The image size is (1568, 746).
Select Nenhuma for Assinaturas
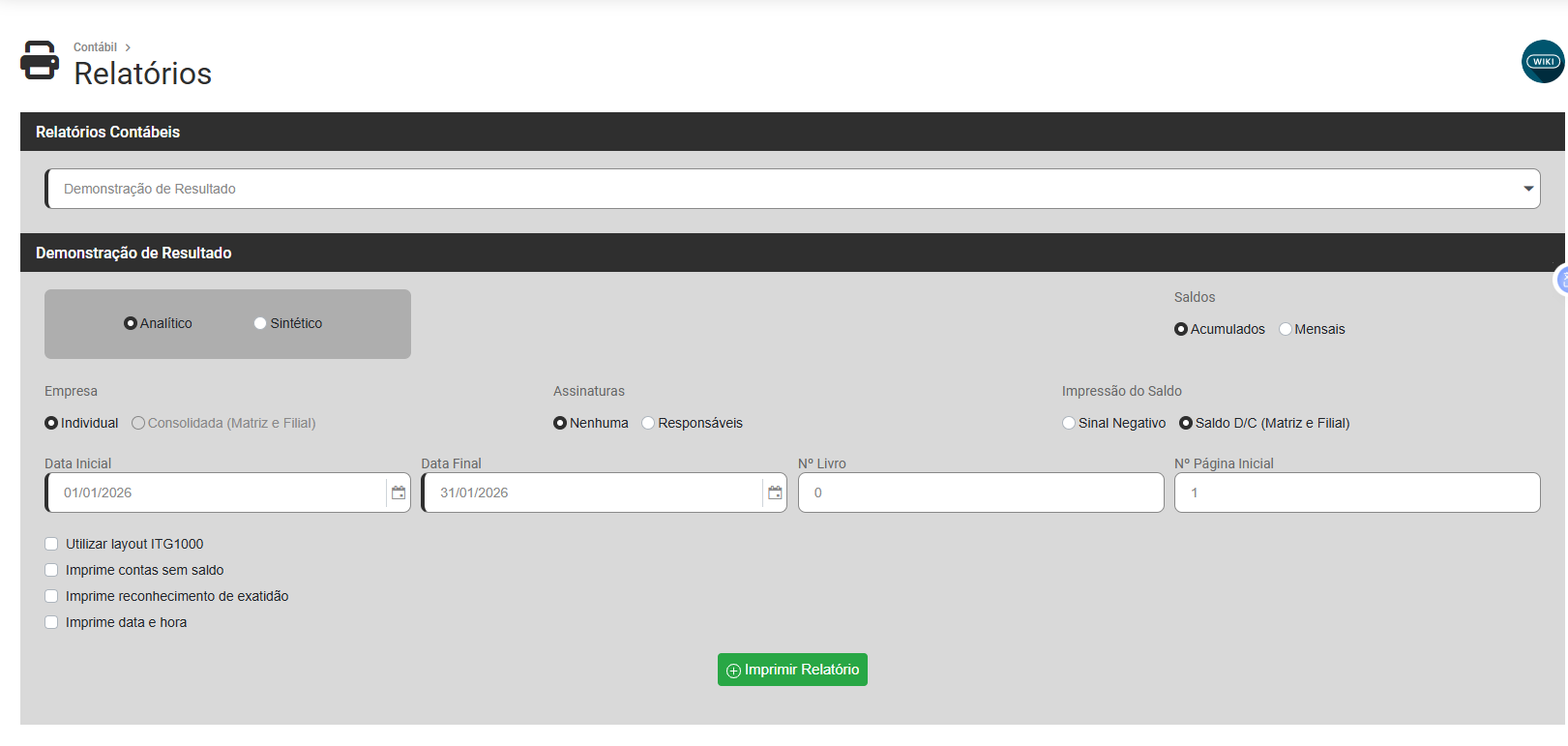tap(560, 423)
